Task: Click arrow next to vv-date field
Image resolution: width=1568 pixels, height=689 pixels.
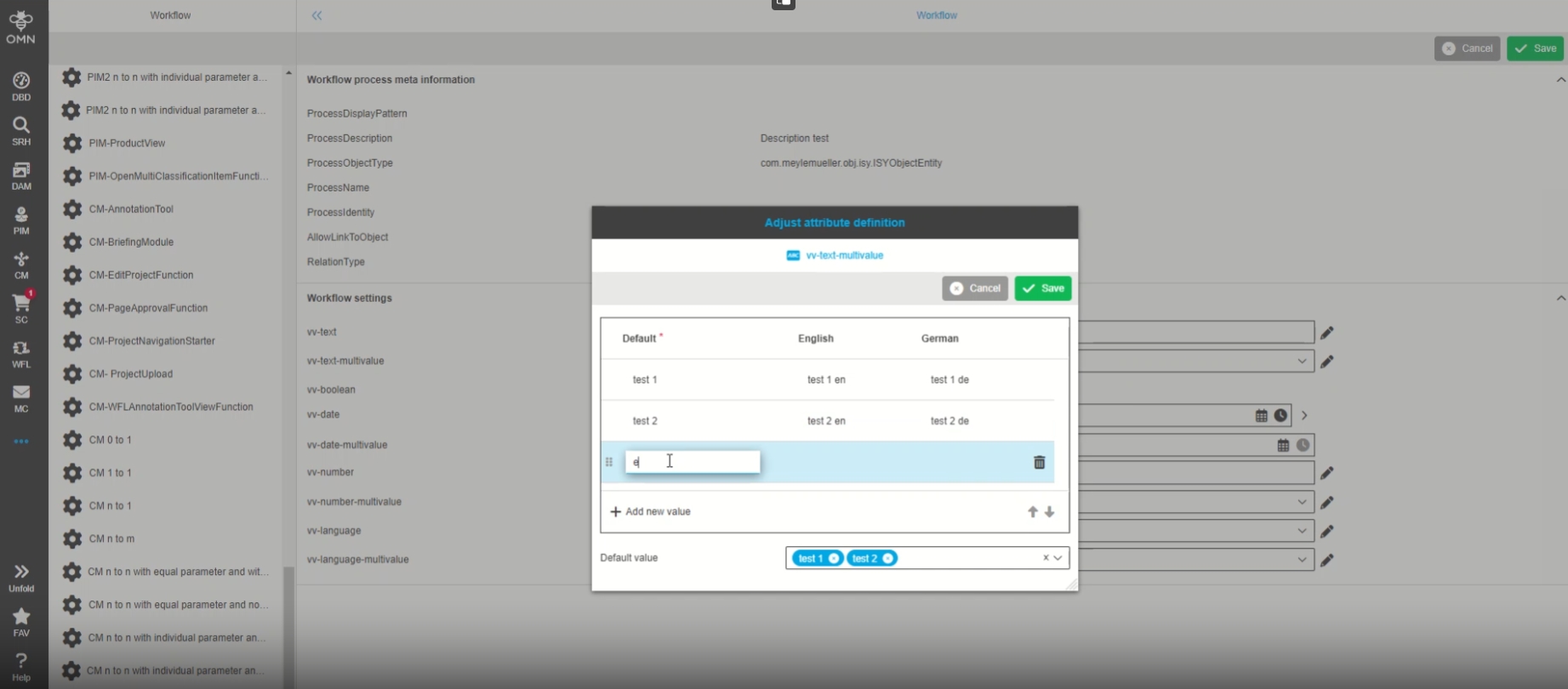Action: click(1304, 416)
